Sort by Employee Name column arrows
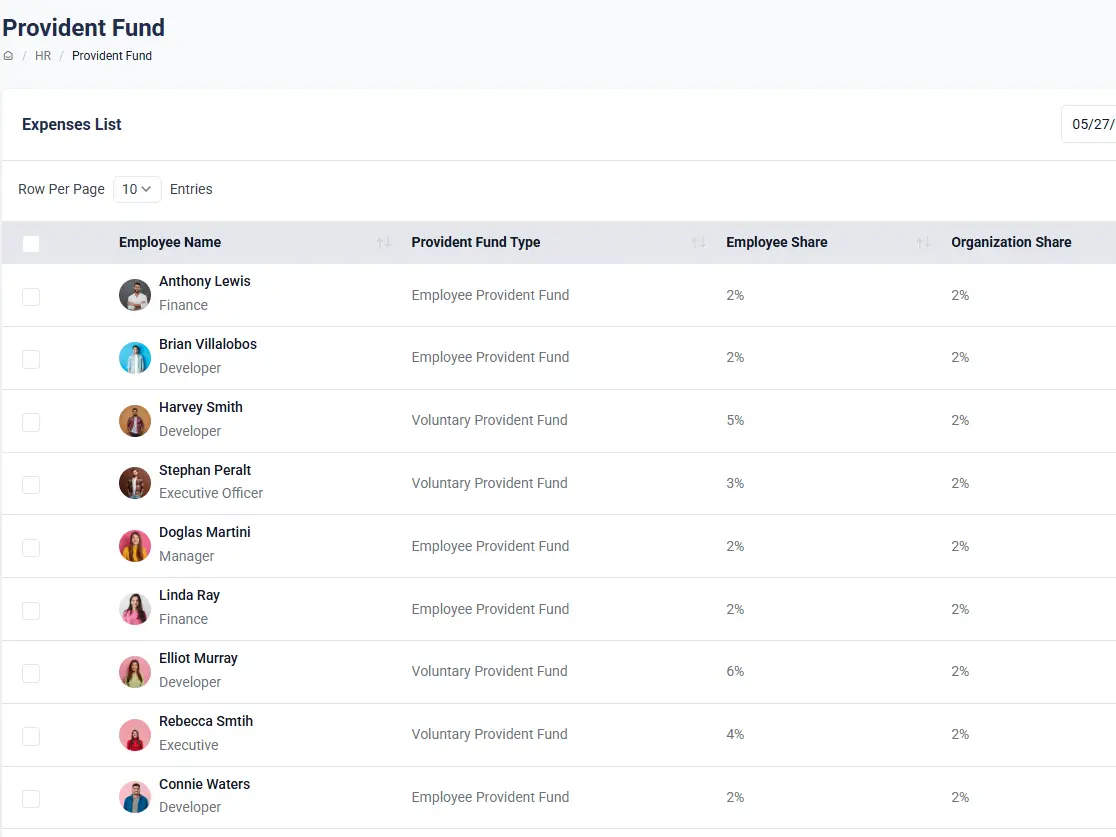 pos(383,243)
